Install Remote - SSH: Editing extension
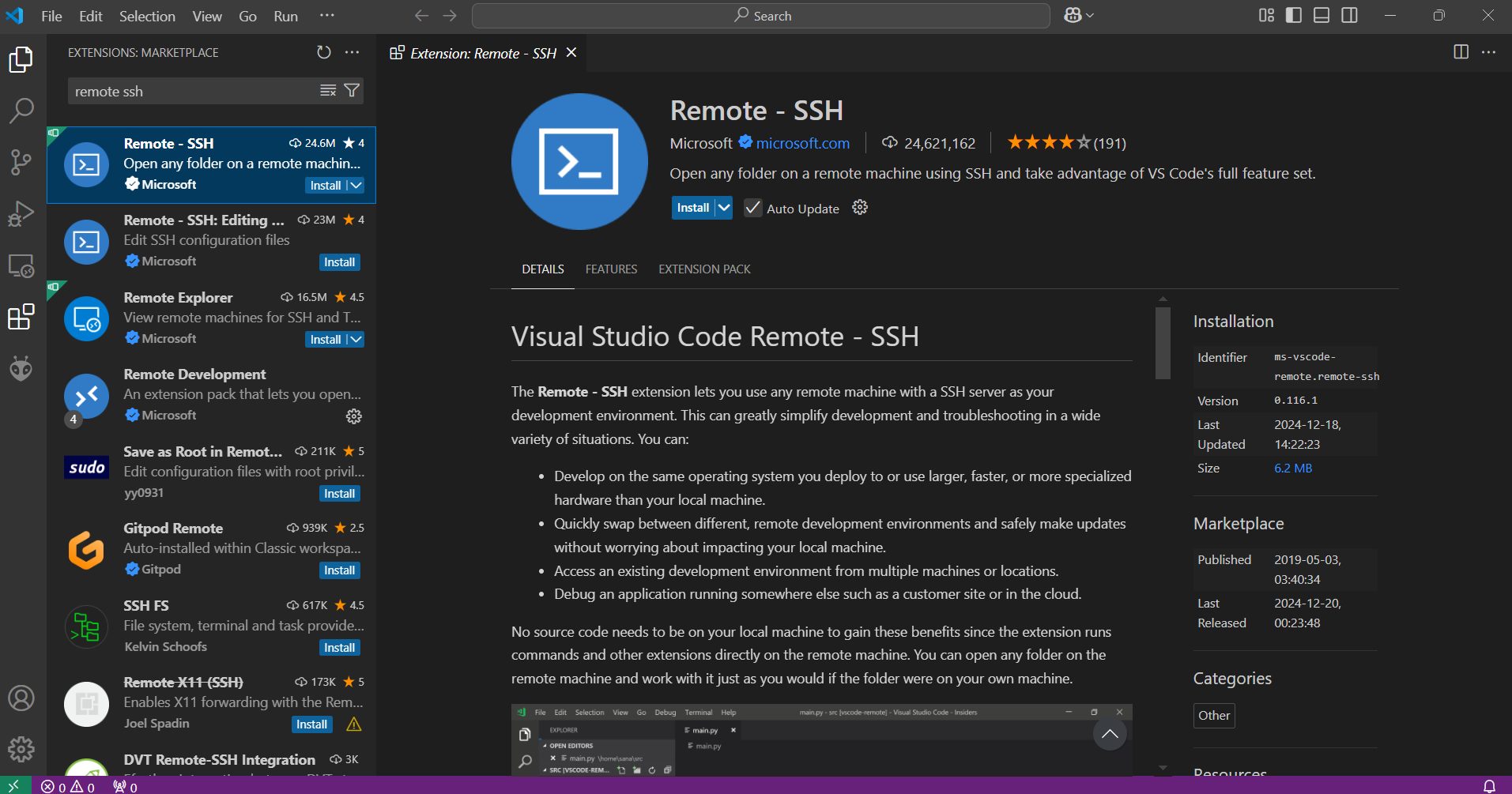Image resolution: width=1512 pixels, height=794 pixels. (340, 262)
